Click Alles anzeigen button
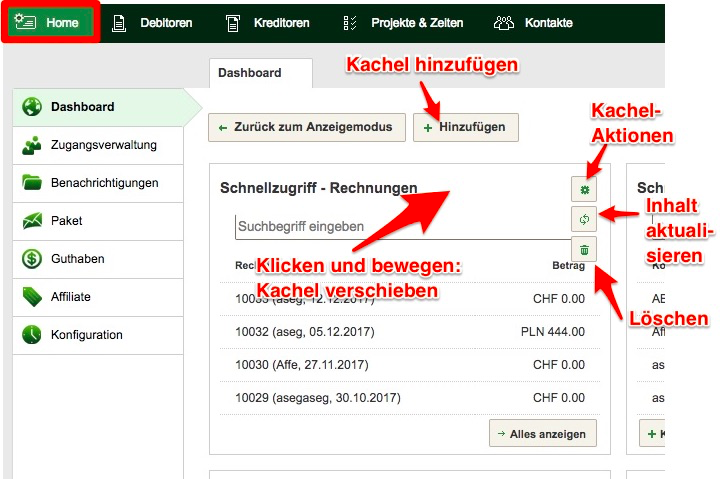Screen dimensions: 723x479 coord(543,433)
